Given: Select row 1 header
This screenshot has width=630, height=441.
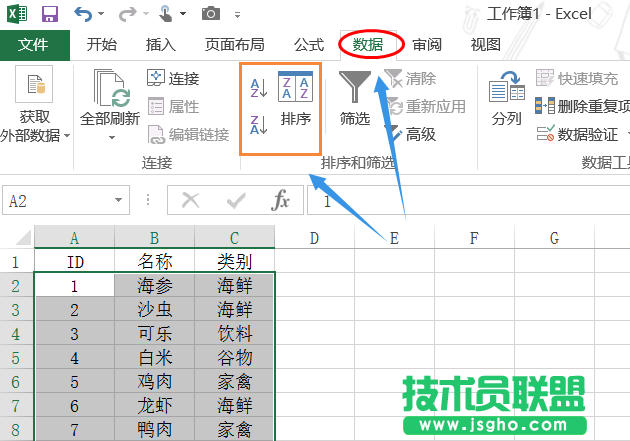Looking at the screenshot, I should coord(16,261).
